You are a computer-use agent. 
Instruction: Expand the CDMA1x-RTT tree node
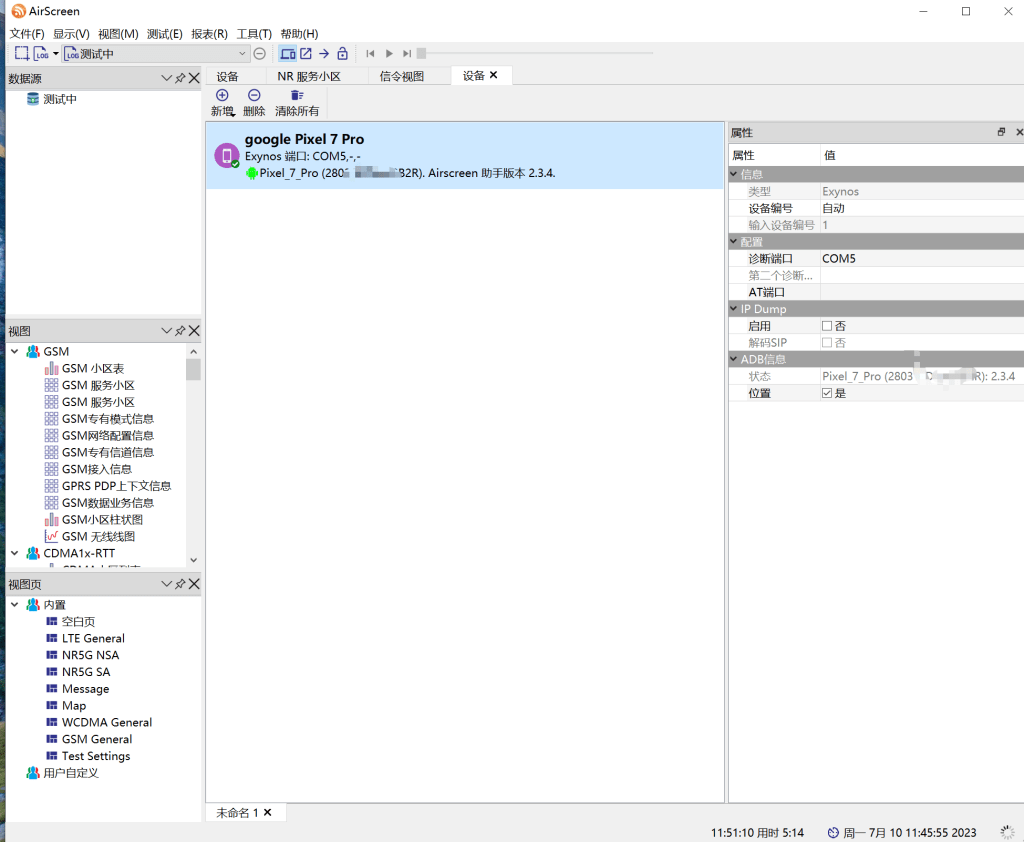point(15,553)
